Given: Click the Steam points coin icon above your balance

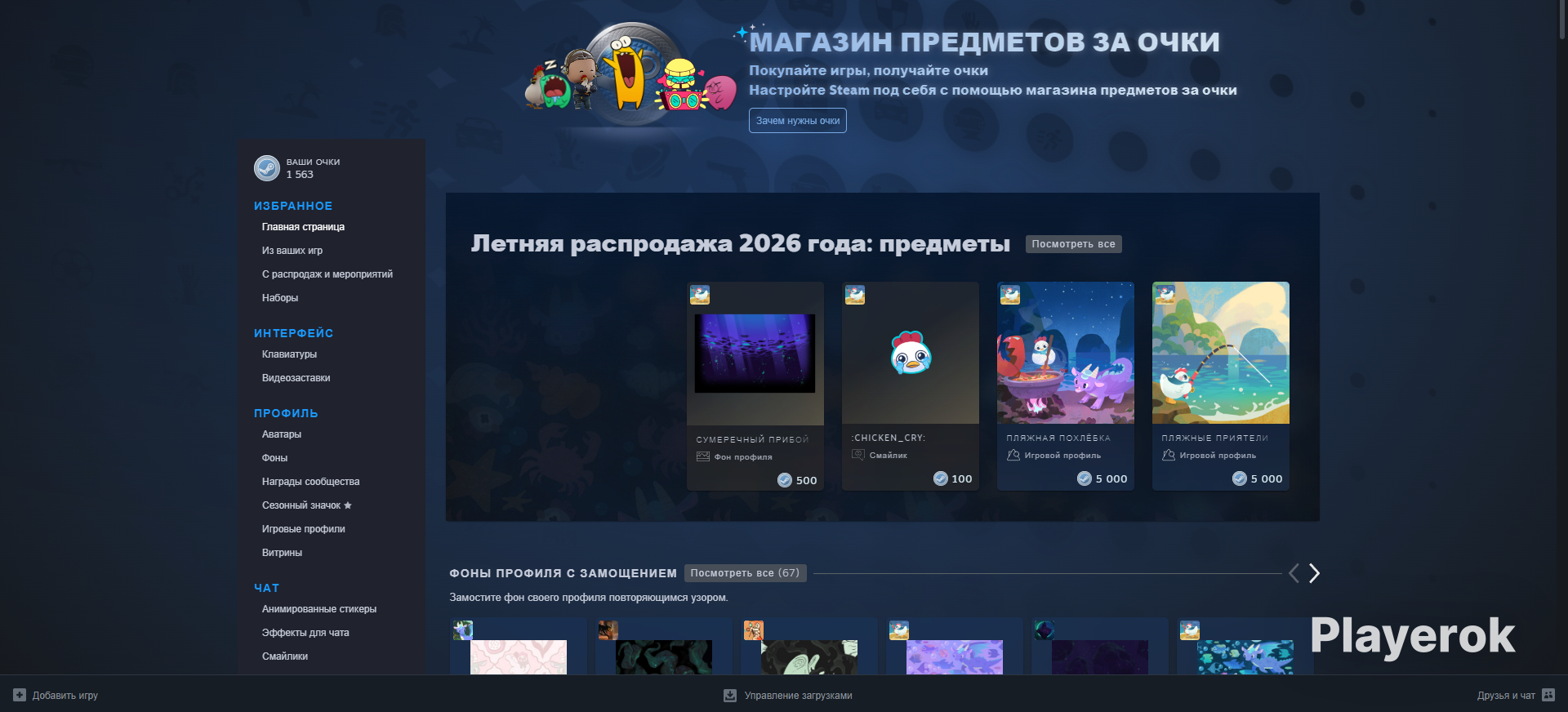Looking at the screenshot, I should 267,168.
